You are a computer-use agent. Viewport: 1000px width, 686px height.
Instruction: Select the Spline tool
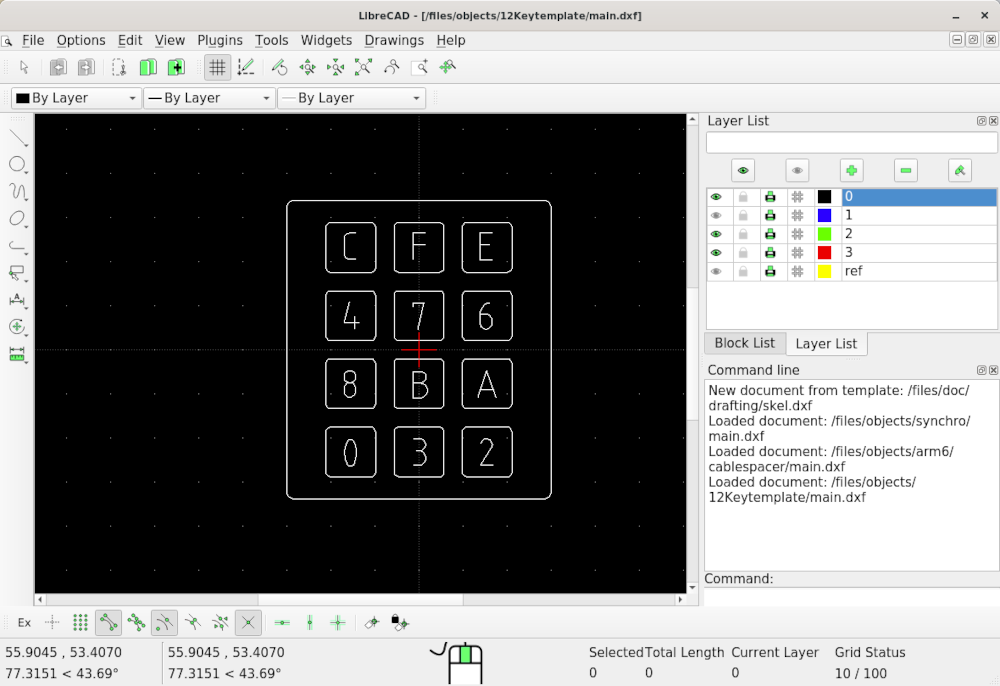click(17, 190)
